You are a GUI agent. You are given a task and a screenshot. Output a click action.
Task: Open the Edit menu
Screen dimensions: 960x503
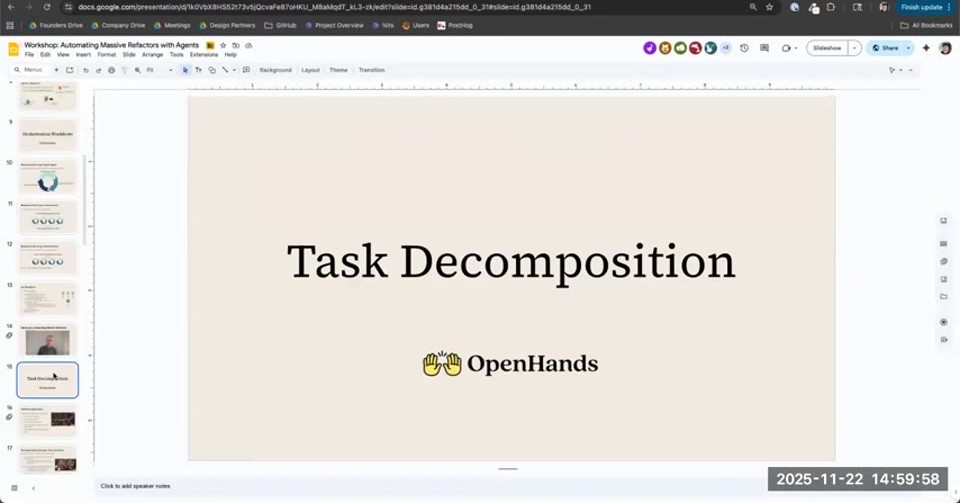(45, 54)
